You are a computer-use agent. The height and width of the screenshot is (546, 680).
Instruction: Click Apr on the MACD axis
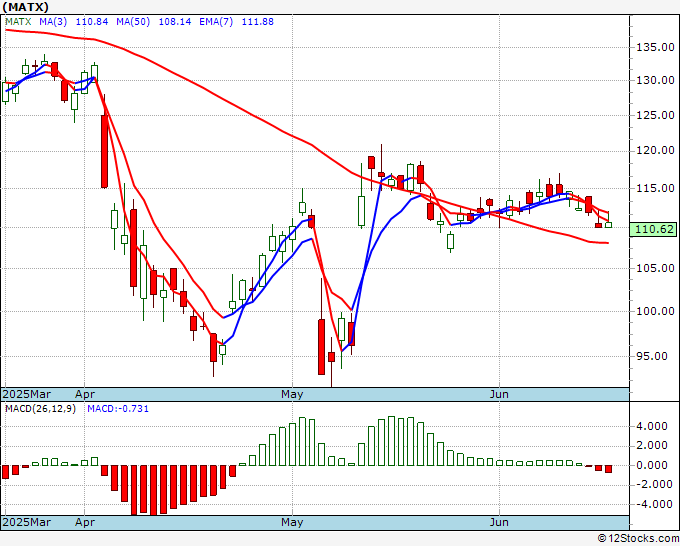click(x=85, y=523)
